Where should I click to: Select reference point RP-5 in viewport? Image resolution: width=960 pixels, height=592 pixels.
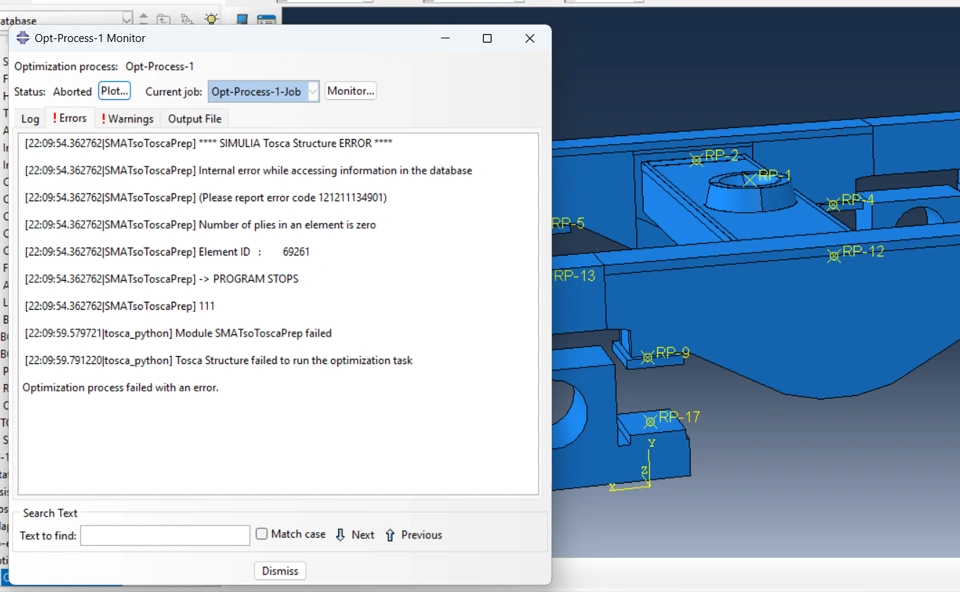(x=568, y=223)
